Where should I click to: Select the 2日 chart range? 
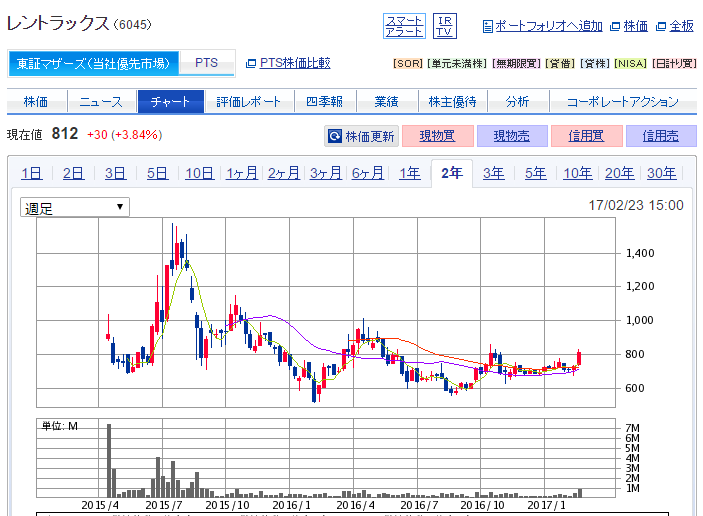click(x=74, y=173)
